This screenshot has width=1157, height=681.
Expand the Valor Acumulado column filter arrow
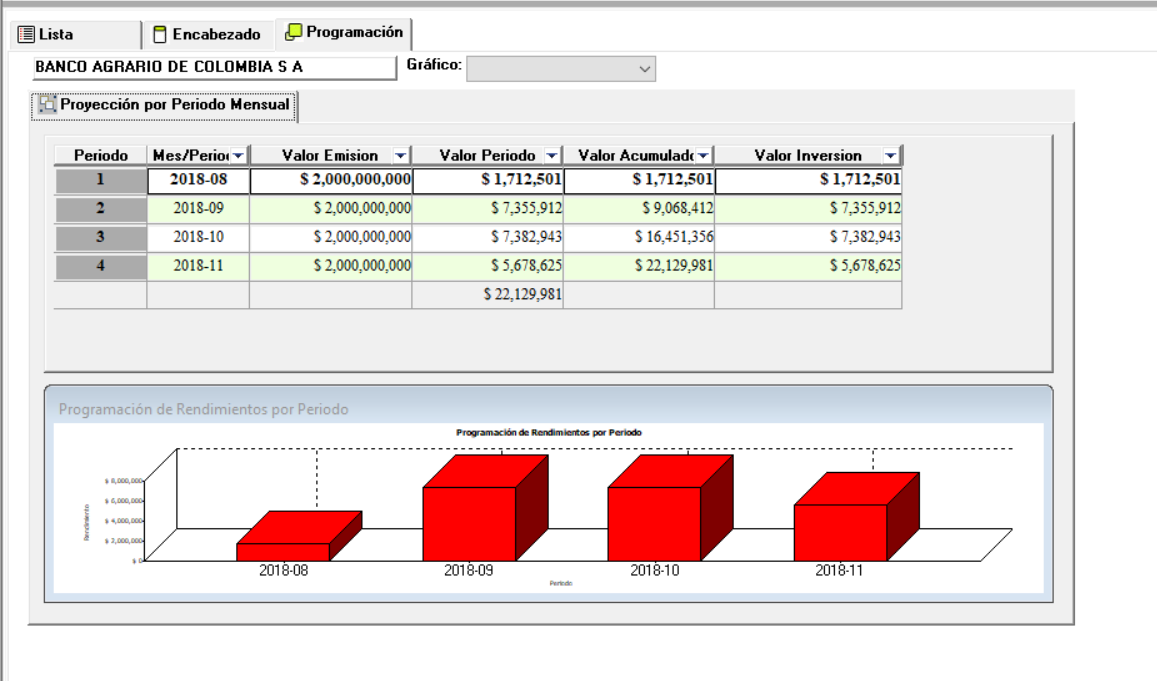703,156
